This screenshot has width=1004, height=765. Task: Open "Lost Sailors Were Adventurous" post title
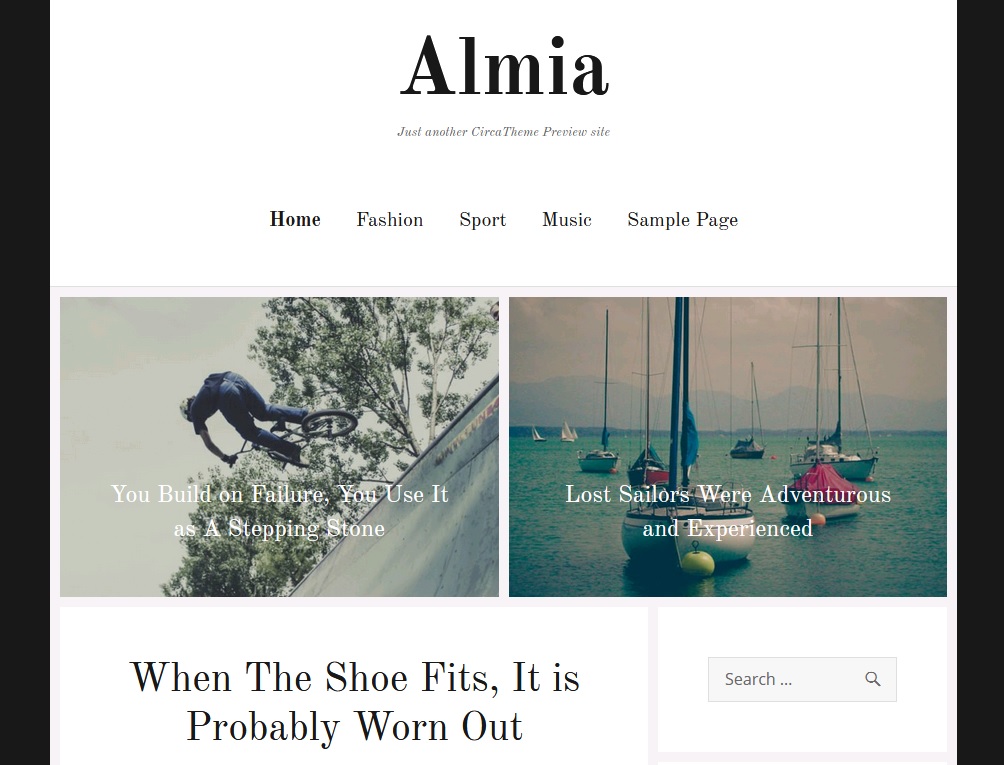pyautogui.click(x=728, y=511)
